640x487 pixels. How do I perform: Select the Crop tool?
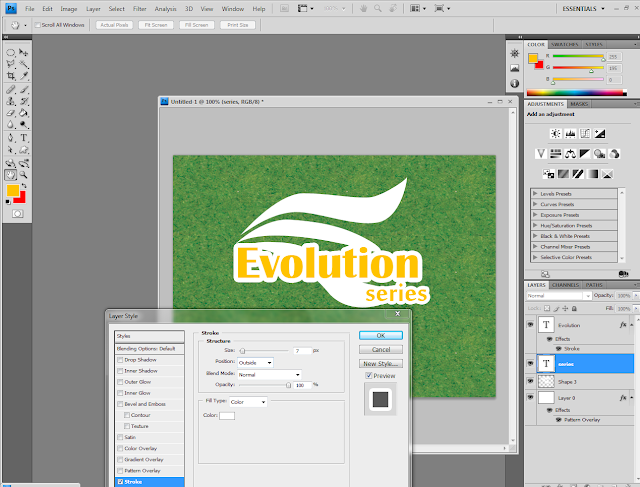click(11, 76)
